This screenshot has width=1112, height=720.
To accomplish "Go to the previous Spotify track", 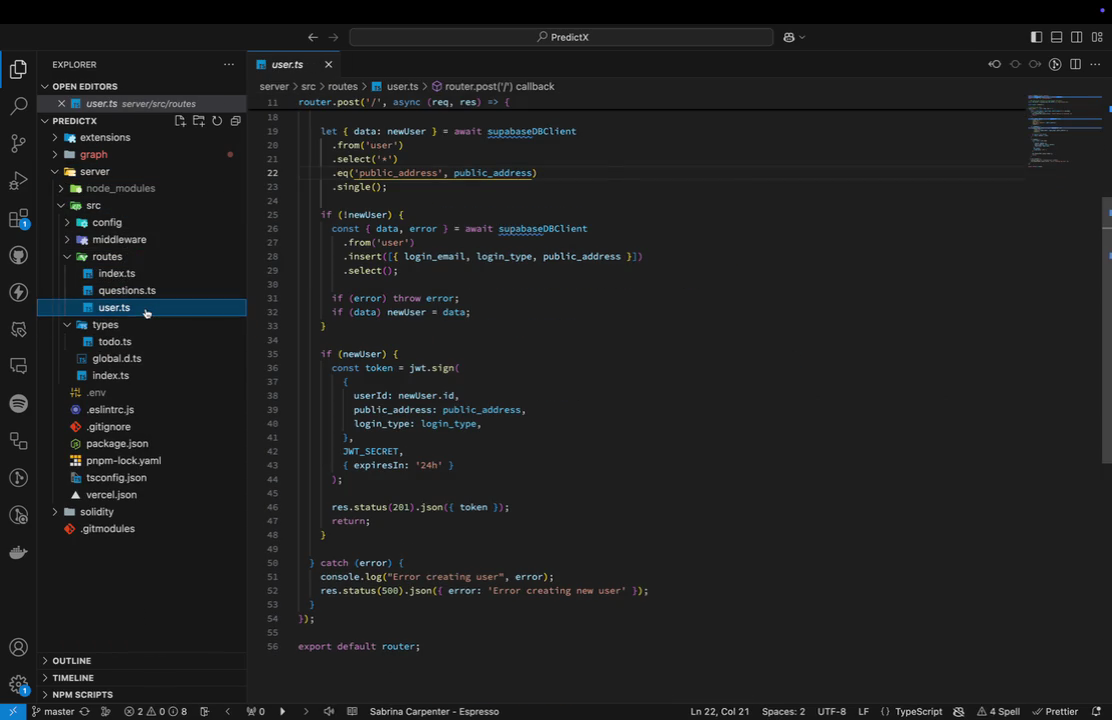I will [228, 711].
